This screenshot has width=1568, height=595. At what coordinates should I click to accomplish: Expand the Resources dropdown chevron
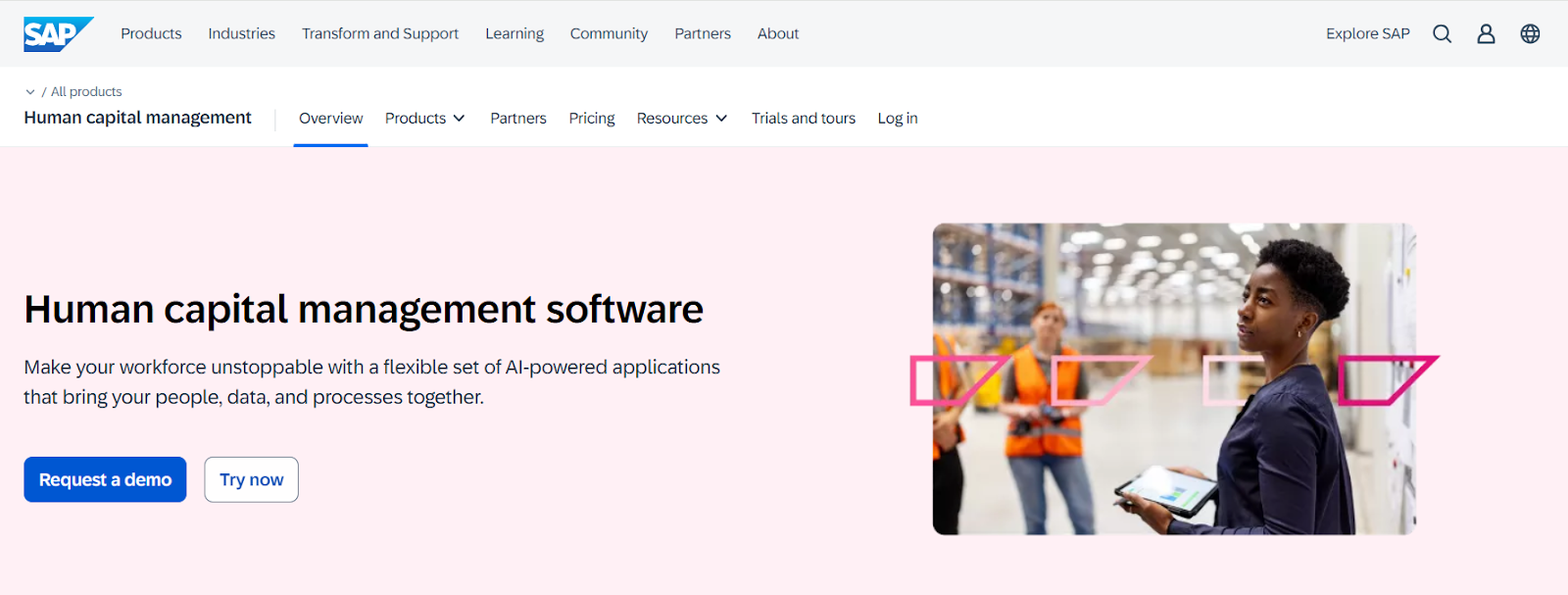[x=721, y=119]
